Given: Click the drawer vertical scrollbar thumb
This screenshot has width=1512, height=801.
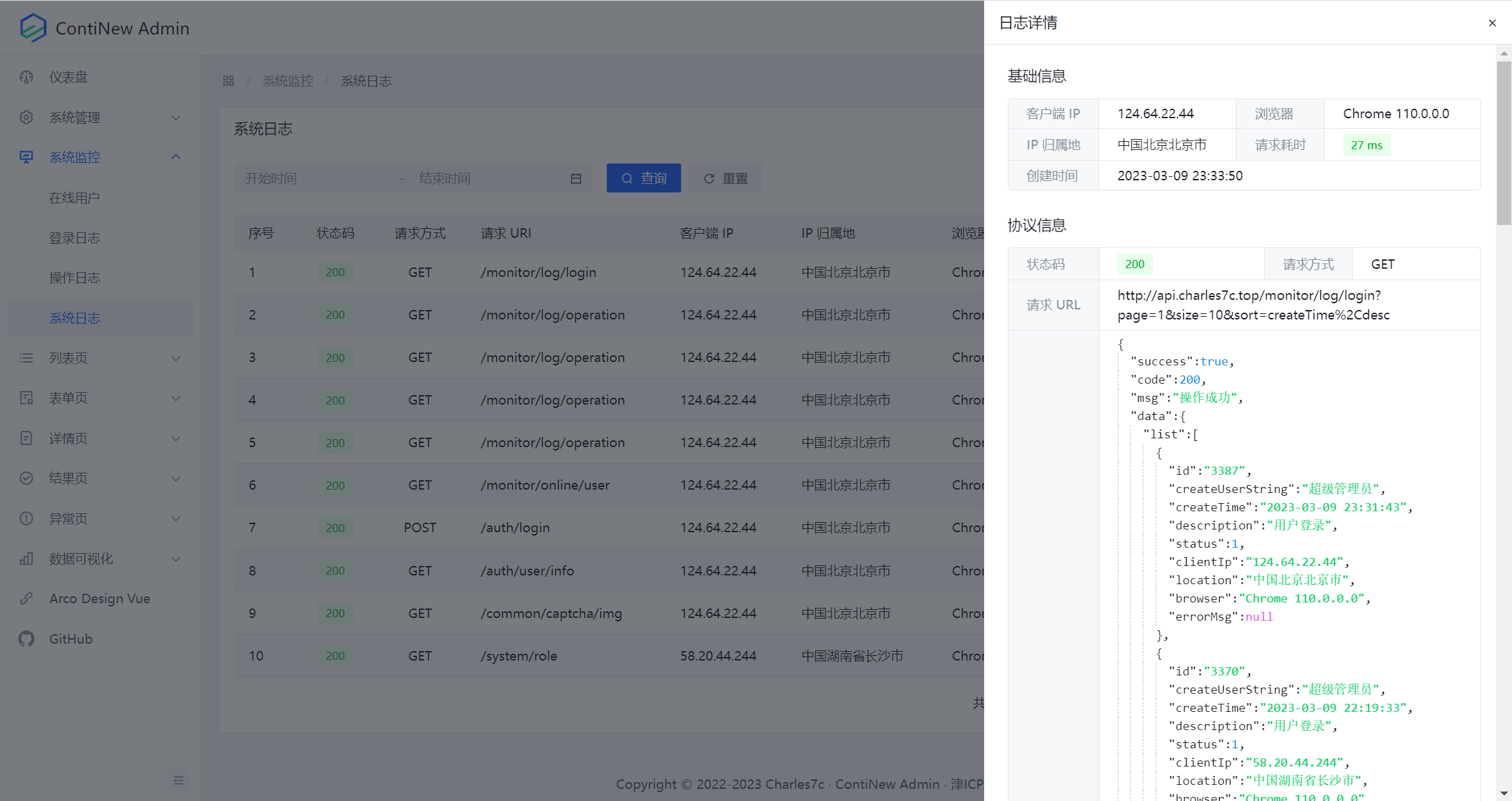Looking at the screenshot, I should pos(1504,143).
